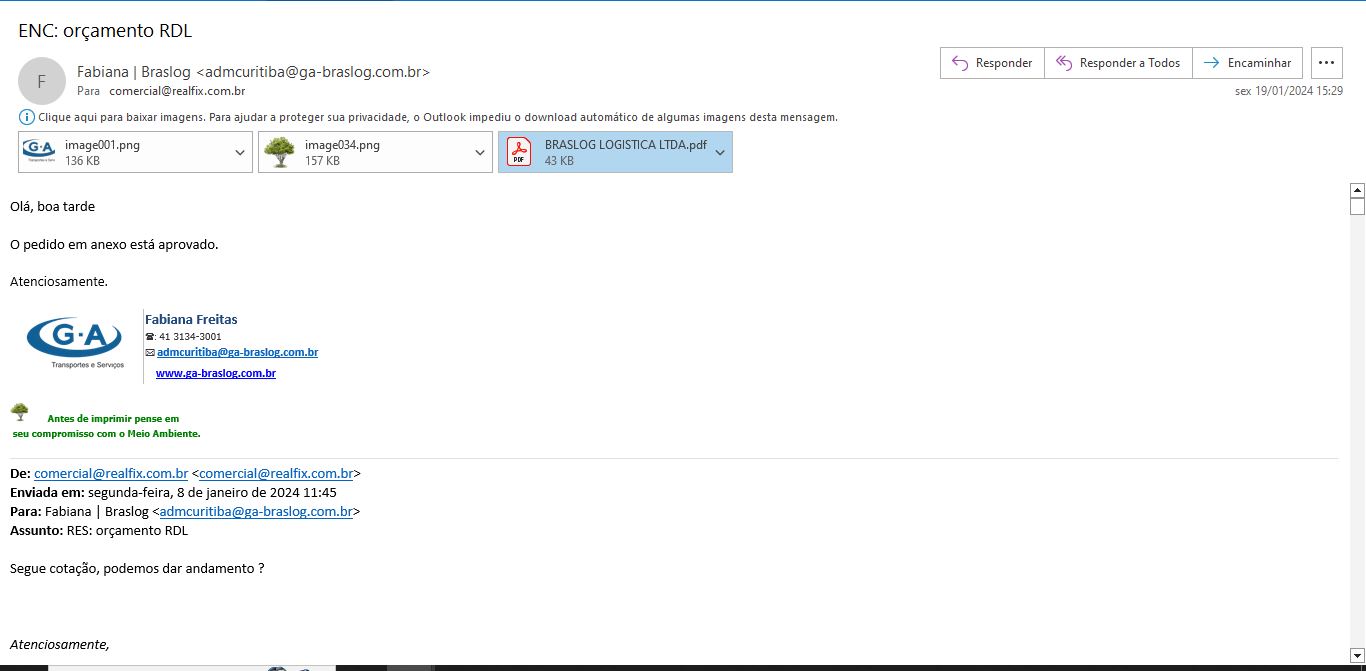The image size is (1366, 671).
Task: Click sender avatar circle with F
Action: click(41, 81)
